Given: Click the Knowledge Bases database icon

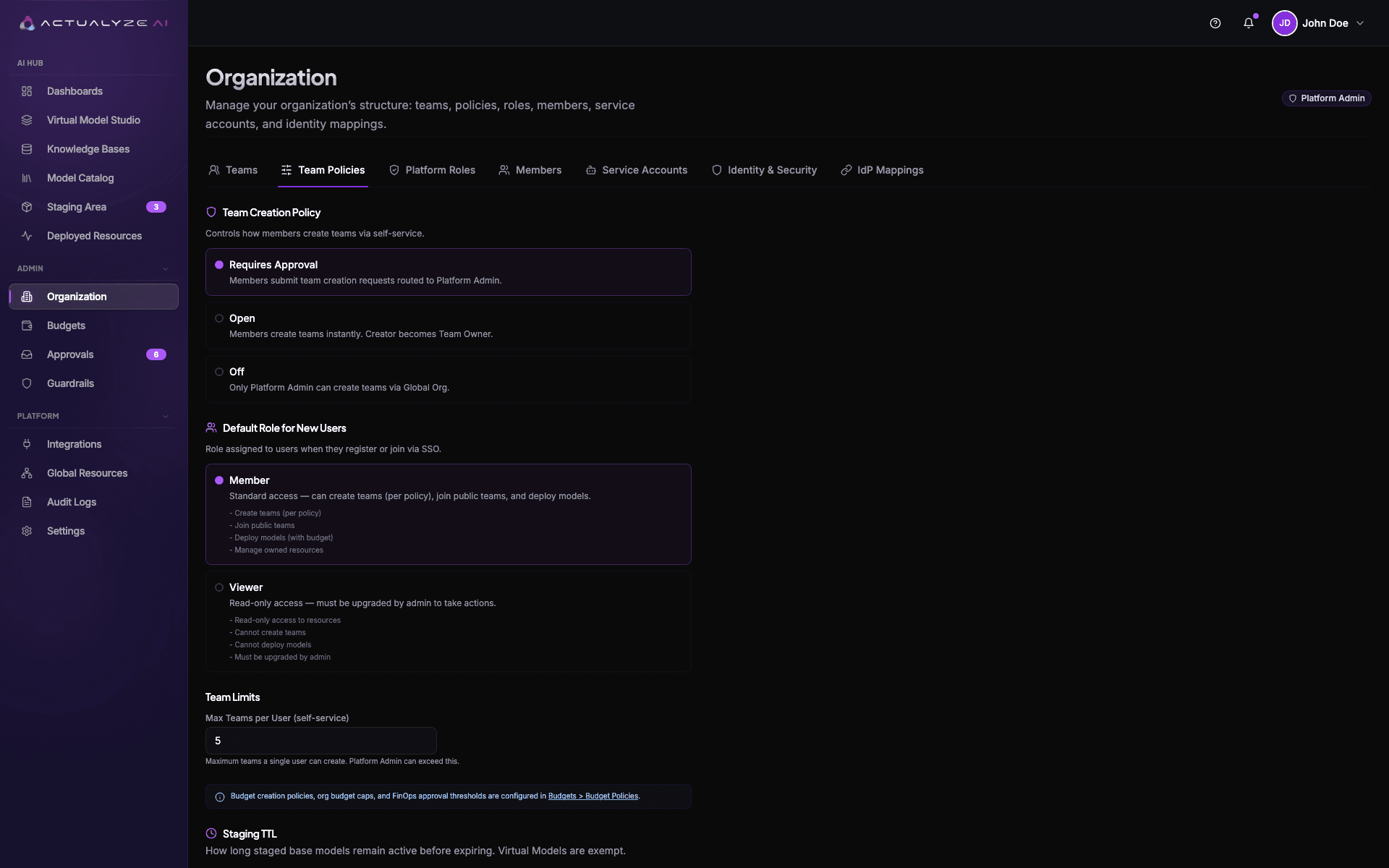Looking at the screenshot, I should point(27,149).
